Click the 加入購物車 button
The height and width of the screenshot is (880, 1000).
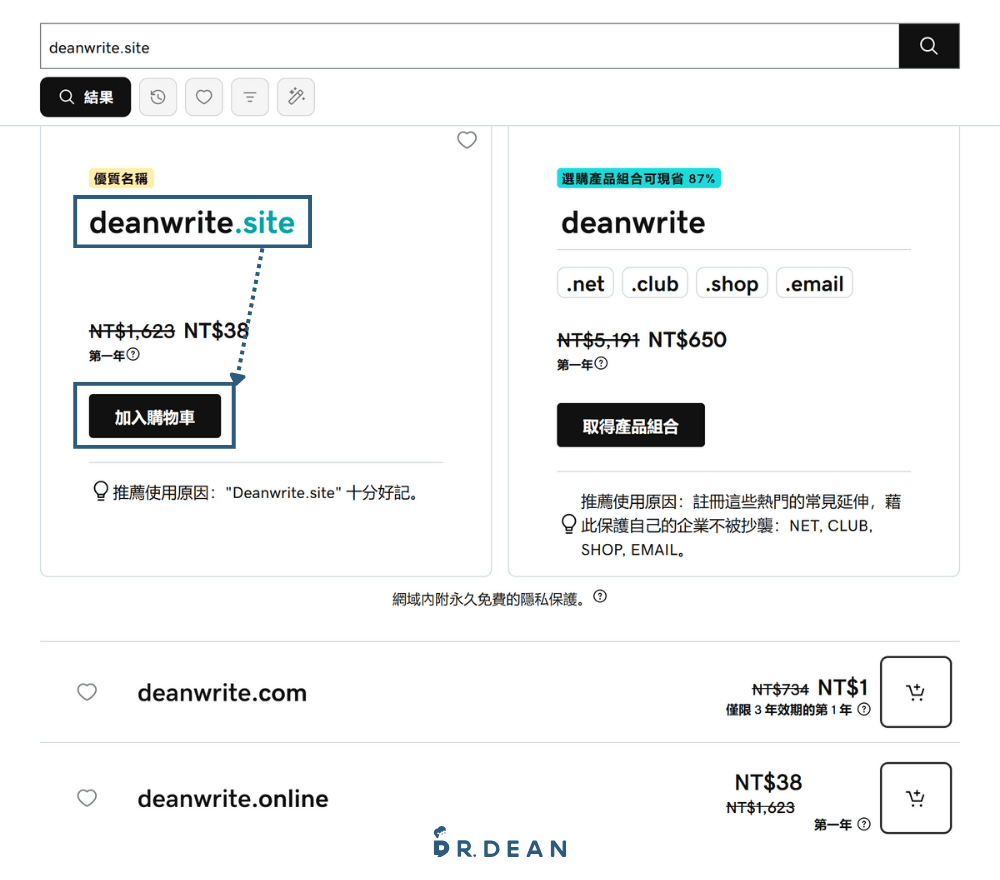click(x=156, y=418)
